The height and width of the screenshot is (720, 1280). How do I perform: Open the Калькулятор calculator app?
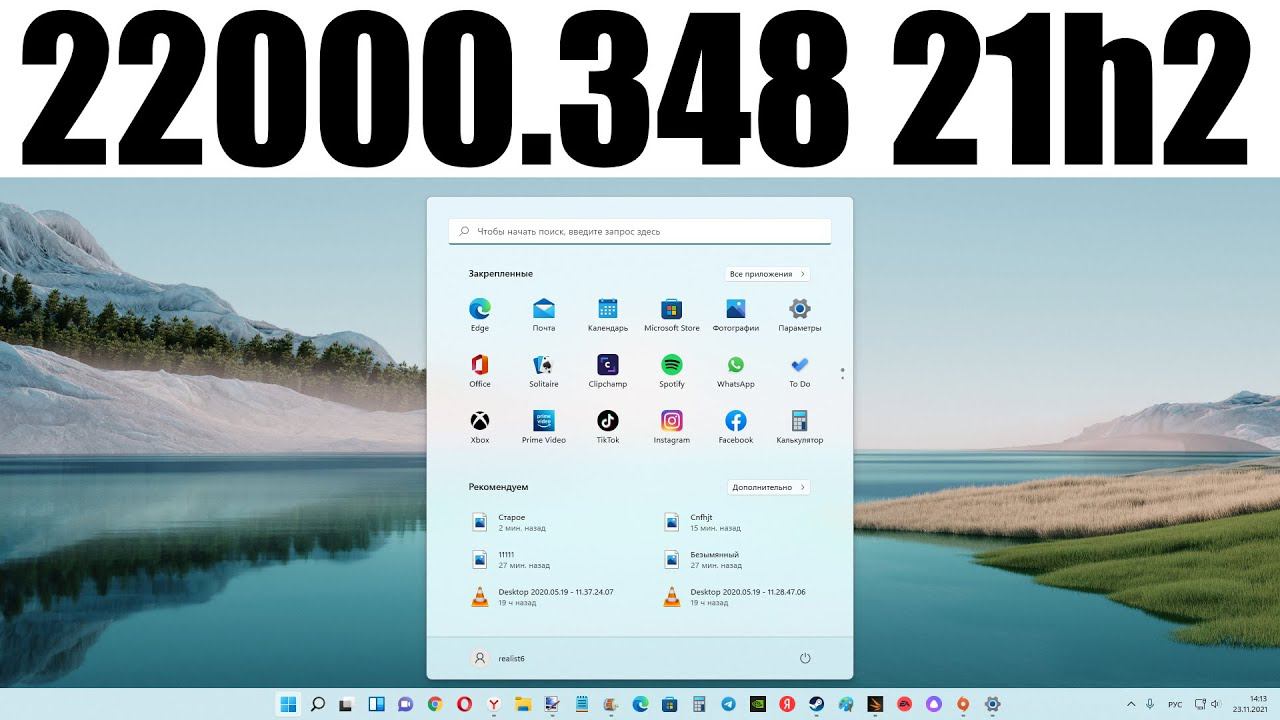pyautogui.click(x=800, y=426)
